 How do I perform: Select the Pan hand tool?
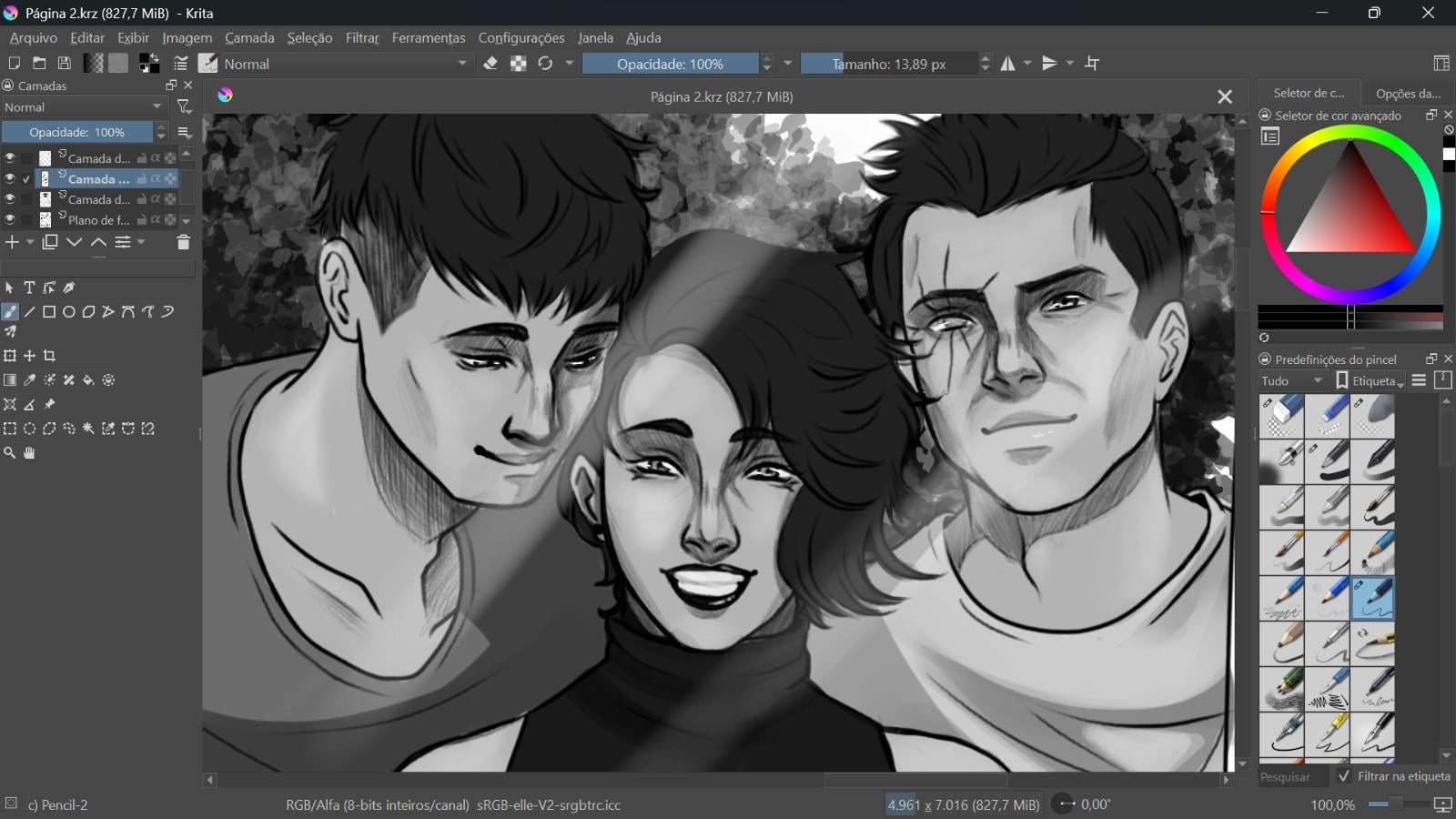tap(29, 453)
